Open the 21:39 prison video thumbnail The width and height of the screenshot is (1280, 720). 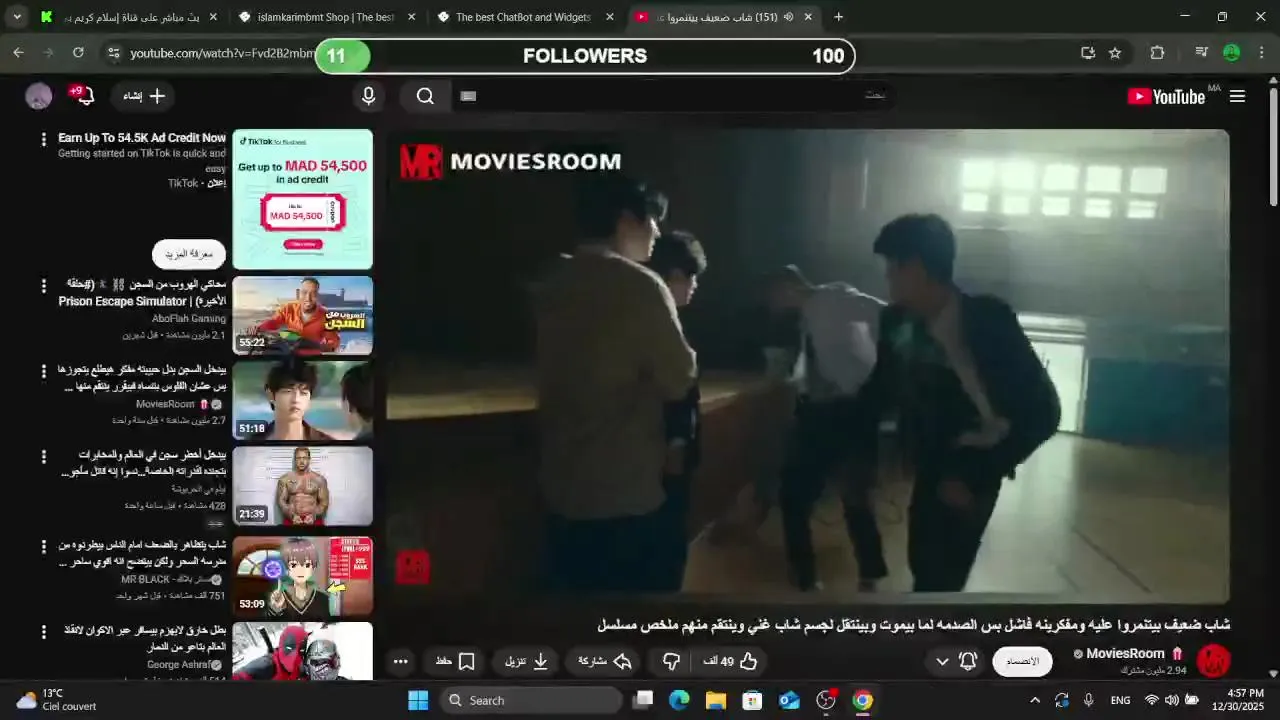[303, 486]
